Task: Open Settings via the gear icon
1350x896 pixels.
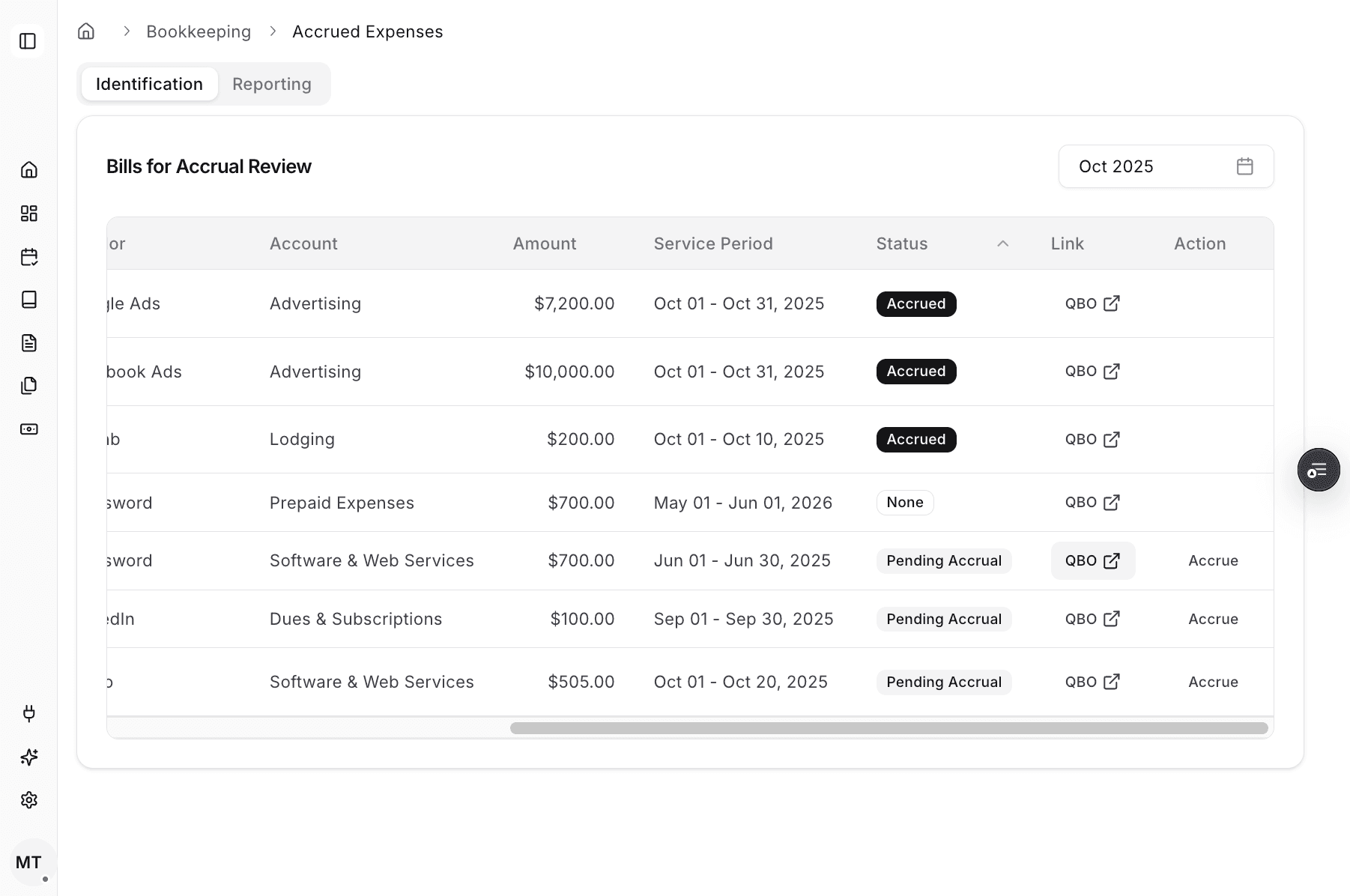Action: click(x=29, y=799)
